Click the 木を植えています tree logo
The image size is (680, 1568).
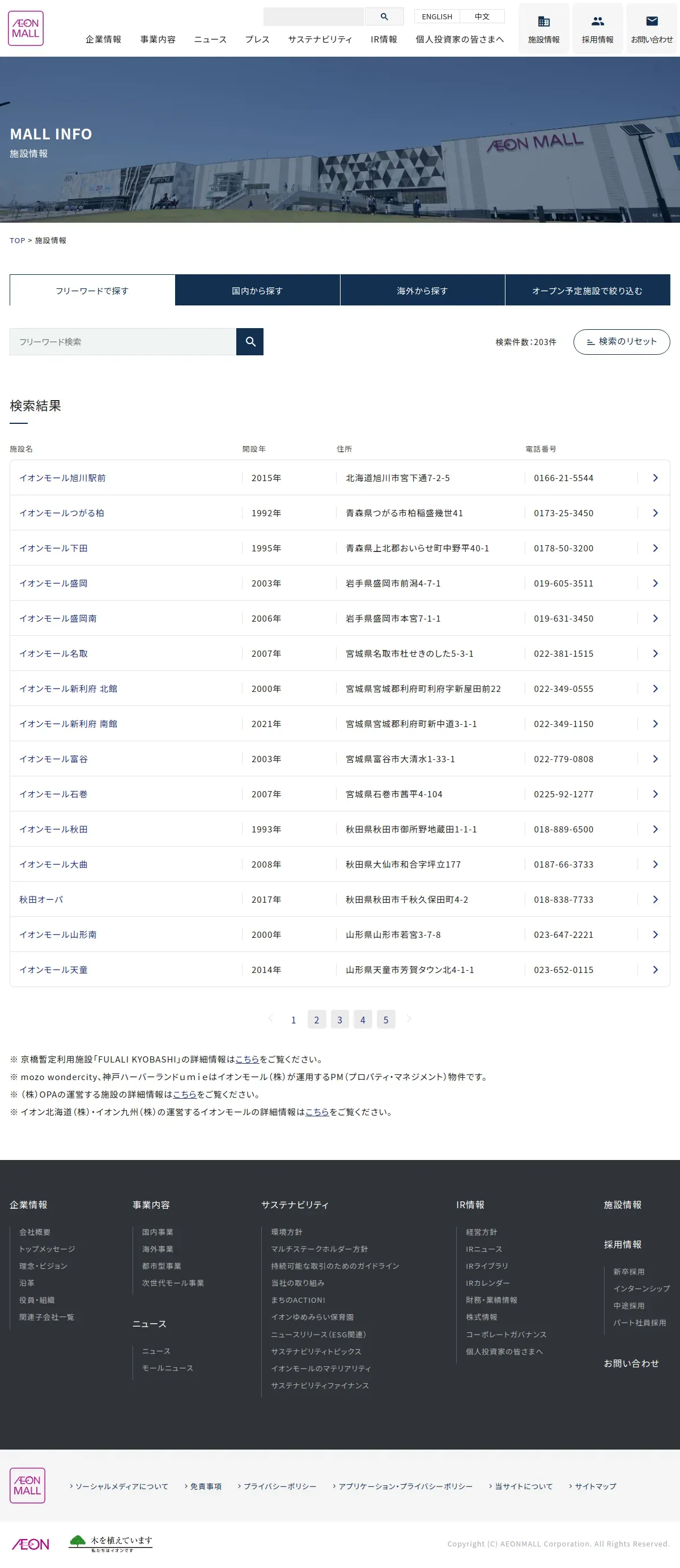[x=110, y=1543]
